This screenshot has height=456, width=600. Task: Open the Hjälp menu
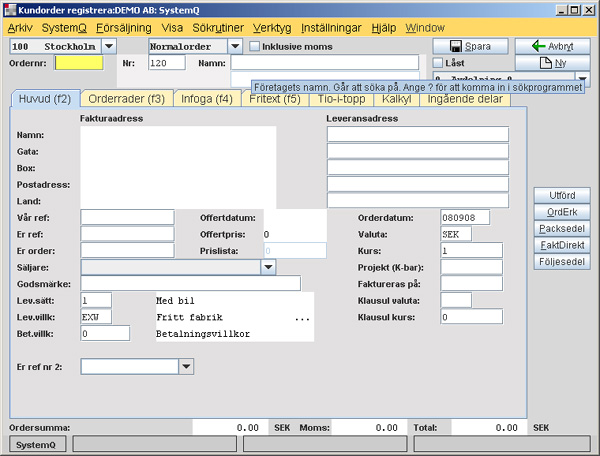383,28
